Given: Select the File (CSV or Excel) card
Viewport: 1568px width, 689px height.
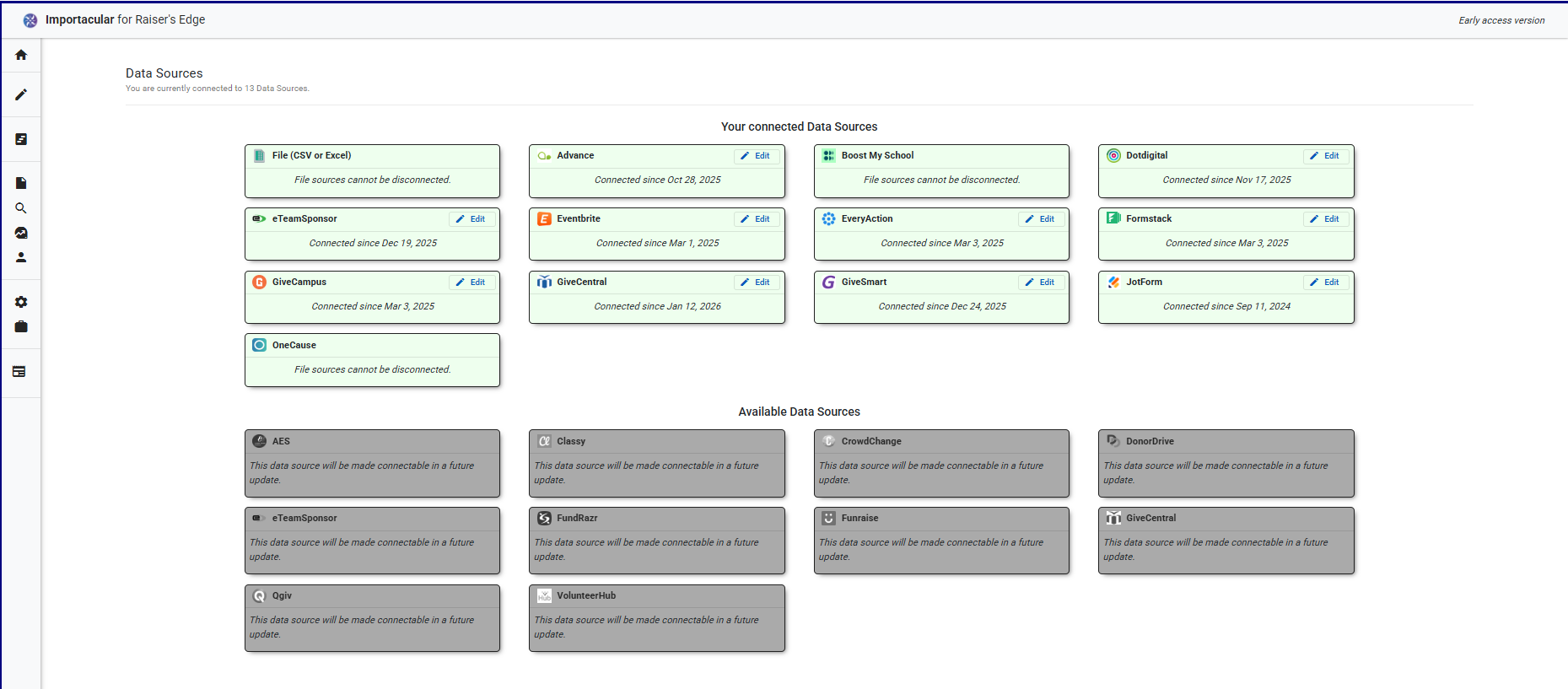Looking at the screenshot, I should [372, 171].
